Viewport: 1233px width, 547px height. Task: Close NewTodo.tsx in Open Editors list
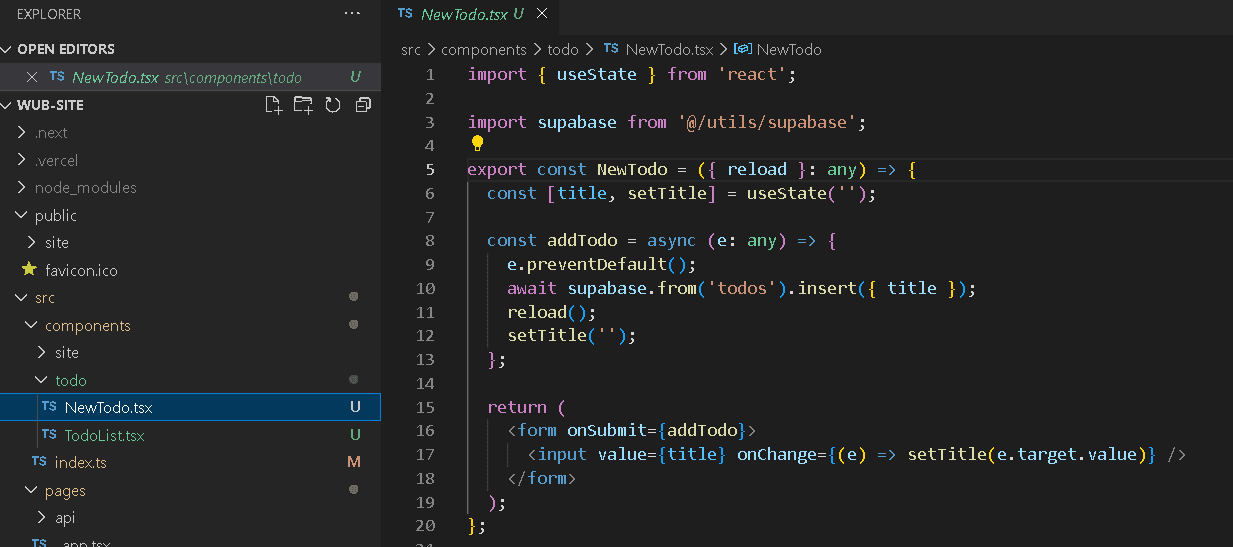point(32,77)
